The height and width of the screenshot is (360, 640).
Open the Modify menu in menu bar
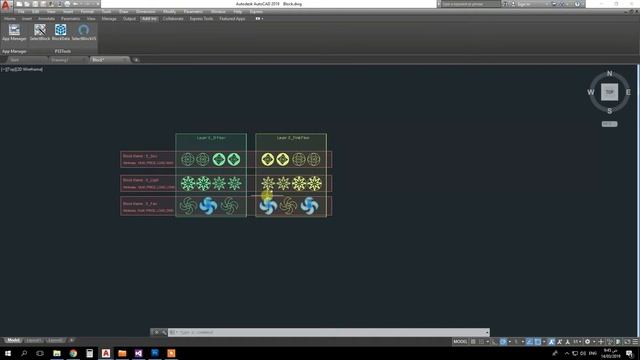point(169,12)
